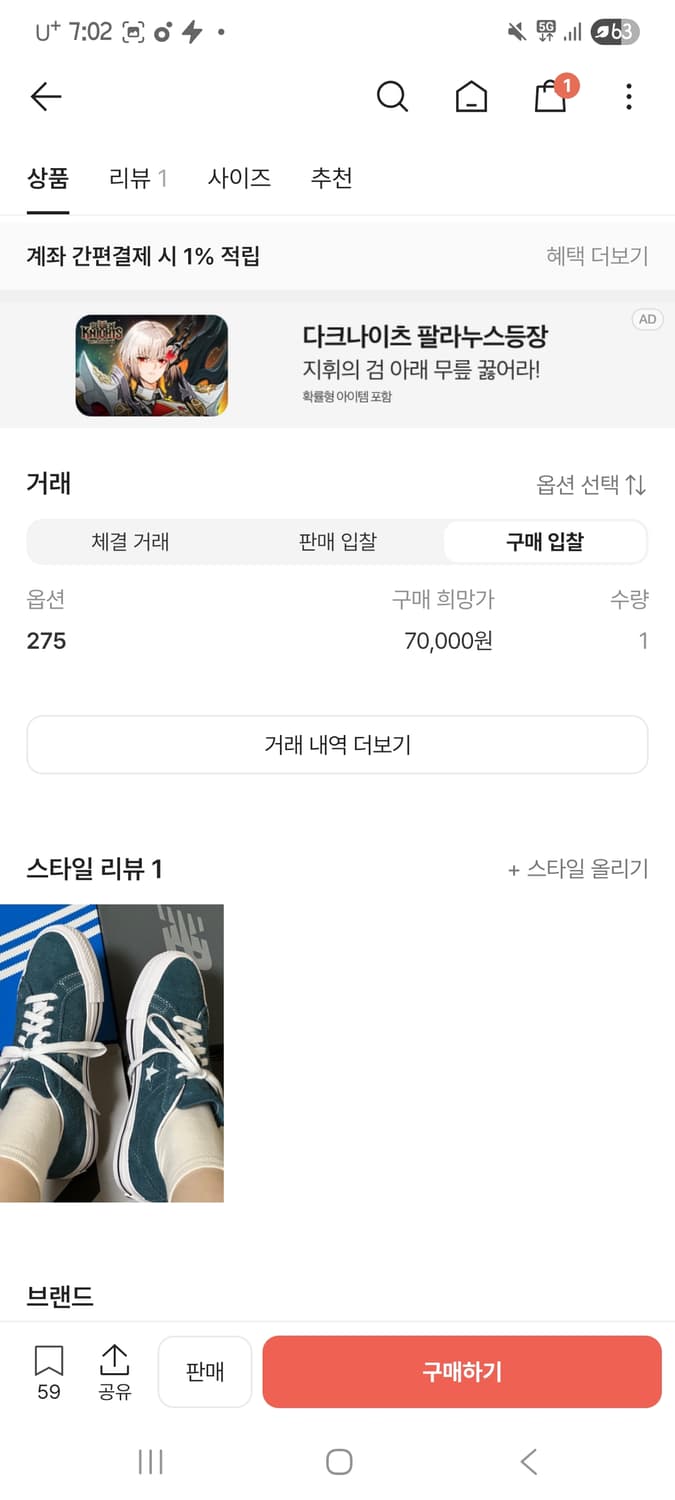Keep 구매 입찰 tab selected
Image resolution: width=675 pixels, height=1500 pixels.
[x=544, y=542]
